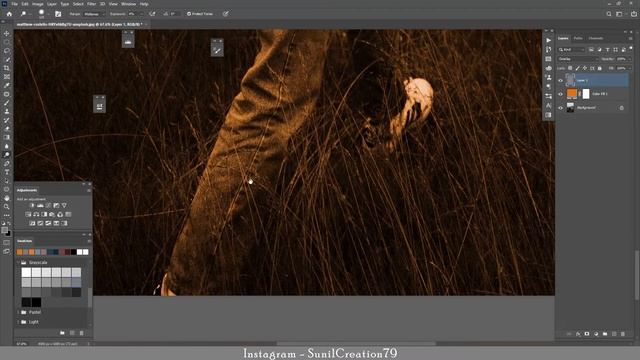The width and height of the screenshot is (640, 360).
Task: Switch to the Channels tab
Action: click(x=596, y=38)
